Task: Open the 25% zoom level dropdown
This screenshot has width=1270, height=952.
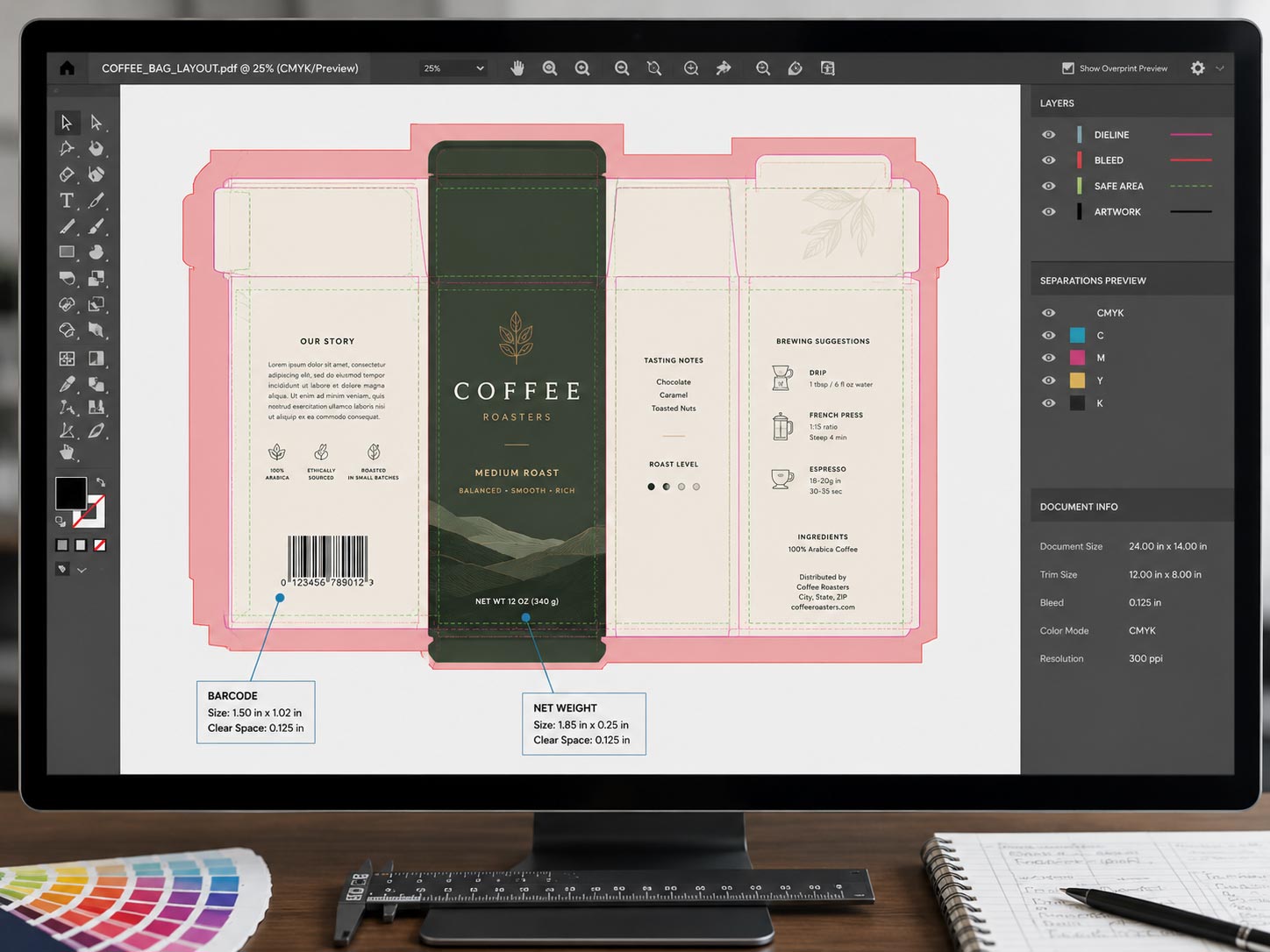Action: 453,67
